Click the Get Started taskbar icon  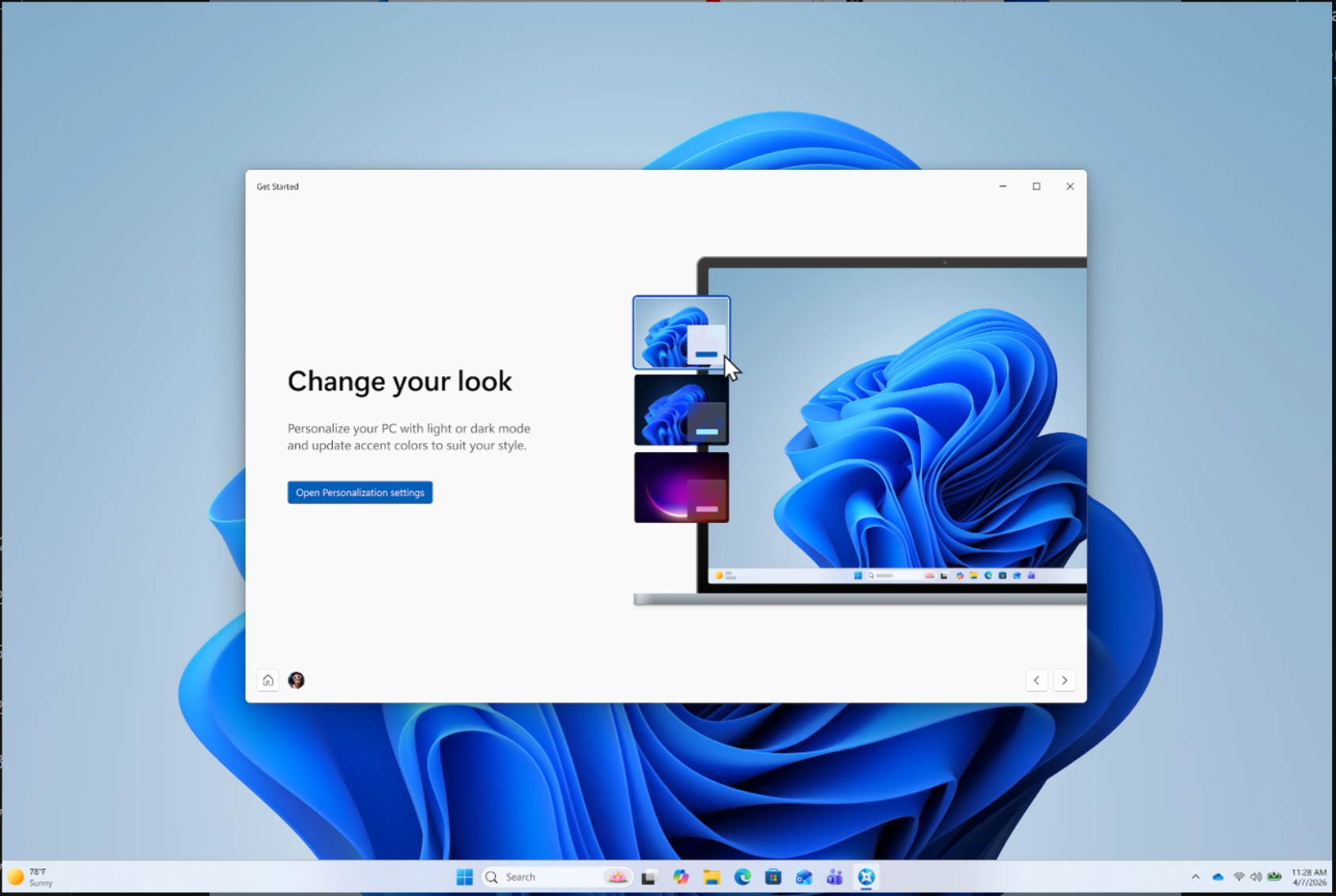point(866,877)
